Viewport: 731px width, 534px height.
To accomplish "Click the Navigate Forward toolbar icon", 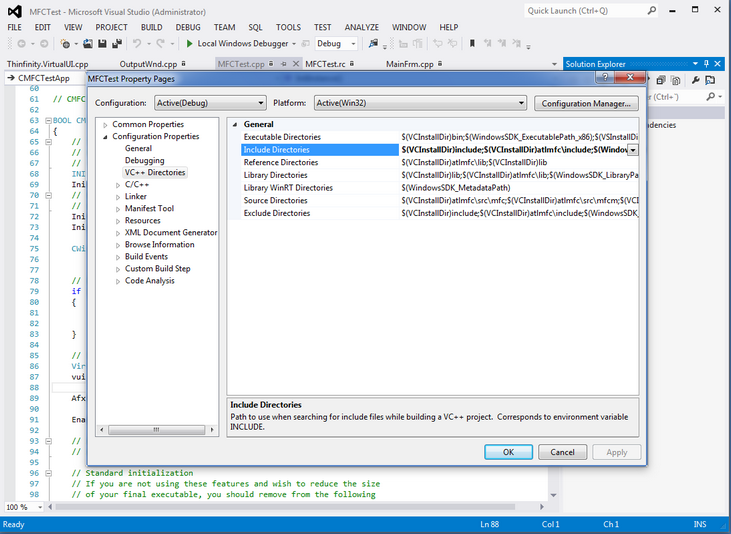I will 44,44.
